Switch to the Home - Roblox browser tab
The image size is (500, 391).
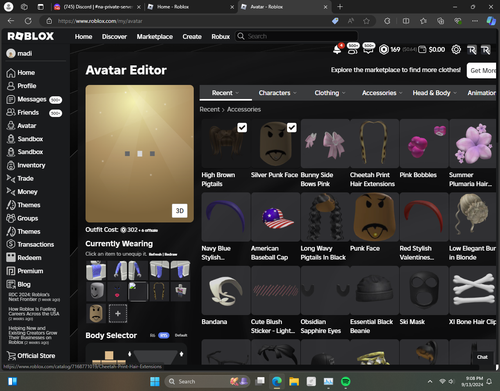pyautogui.click(x=191, y=7)
